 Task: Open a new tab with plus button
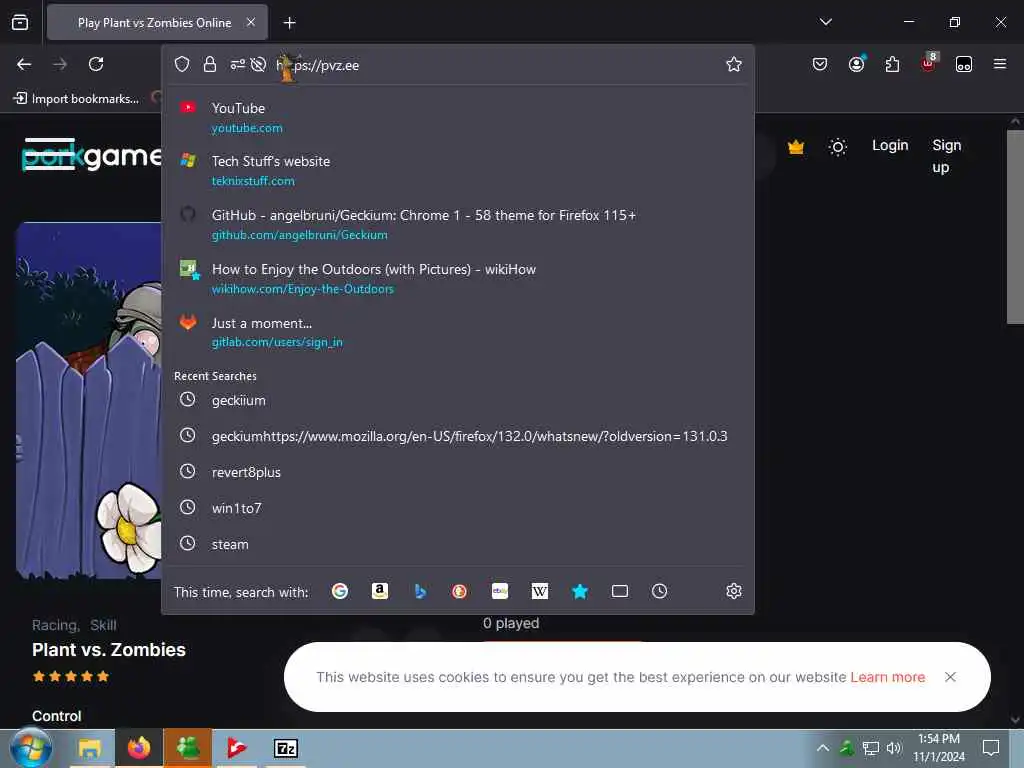(289, 23)
